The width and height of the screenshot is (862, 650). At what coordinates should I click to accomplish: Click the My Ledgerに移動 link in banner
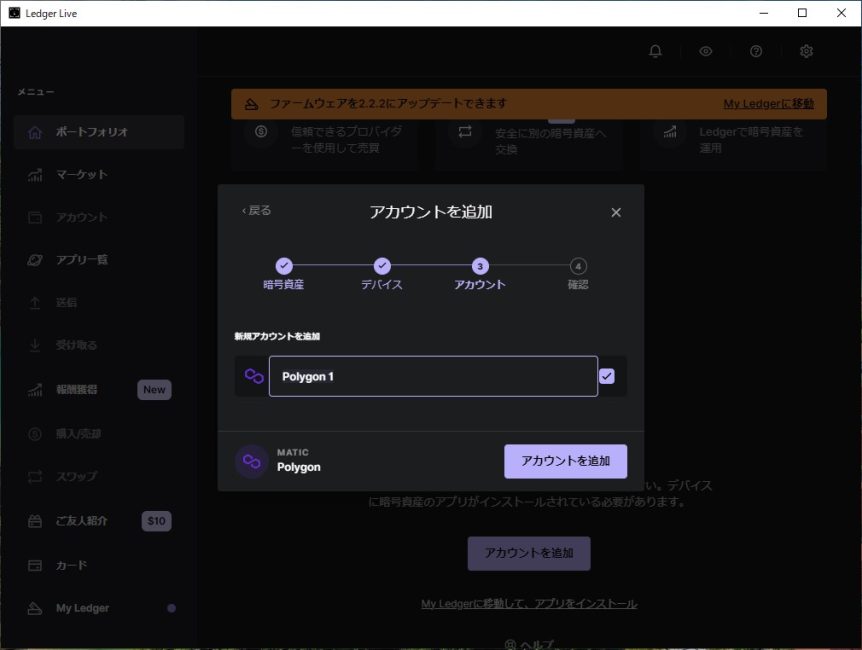(769, 104)
